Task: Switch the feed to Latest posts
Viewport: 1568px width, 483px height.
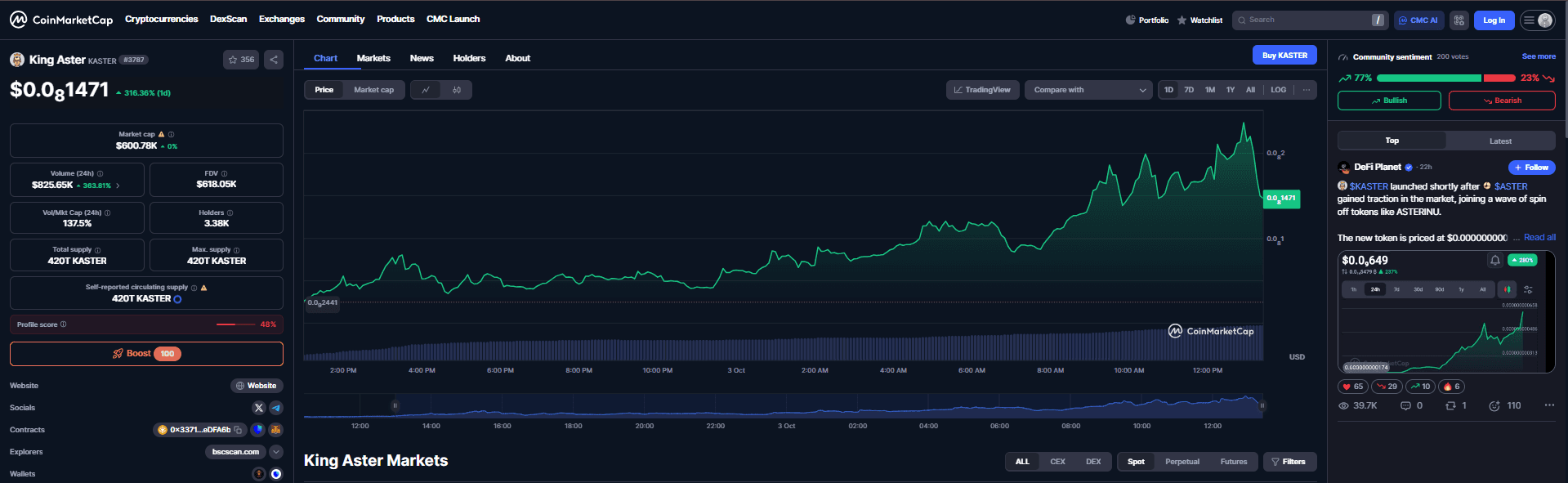Action: click(x=1499, y=141)
